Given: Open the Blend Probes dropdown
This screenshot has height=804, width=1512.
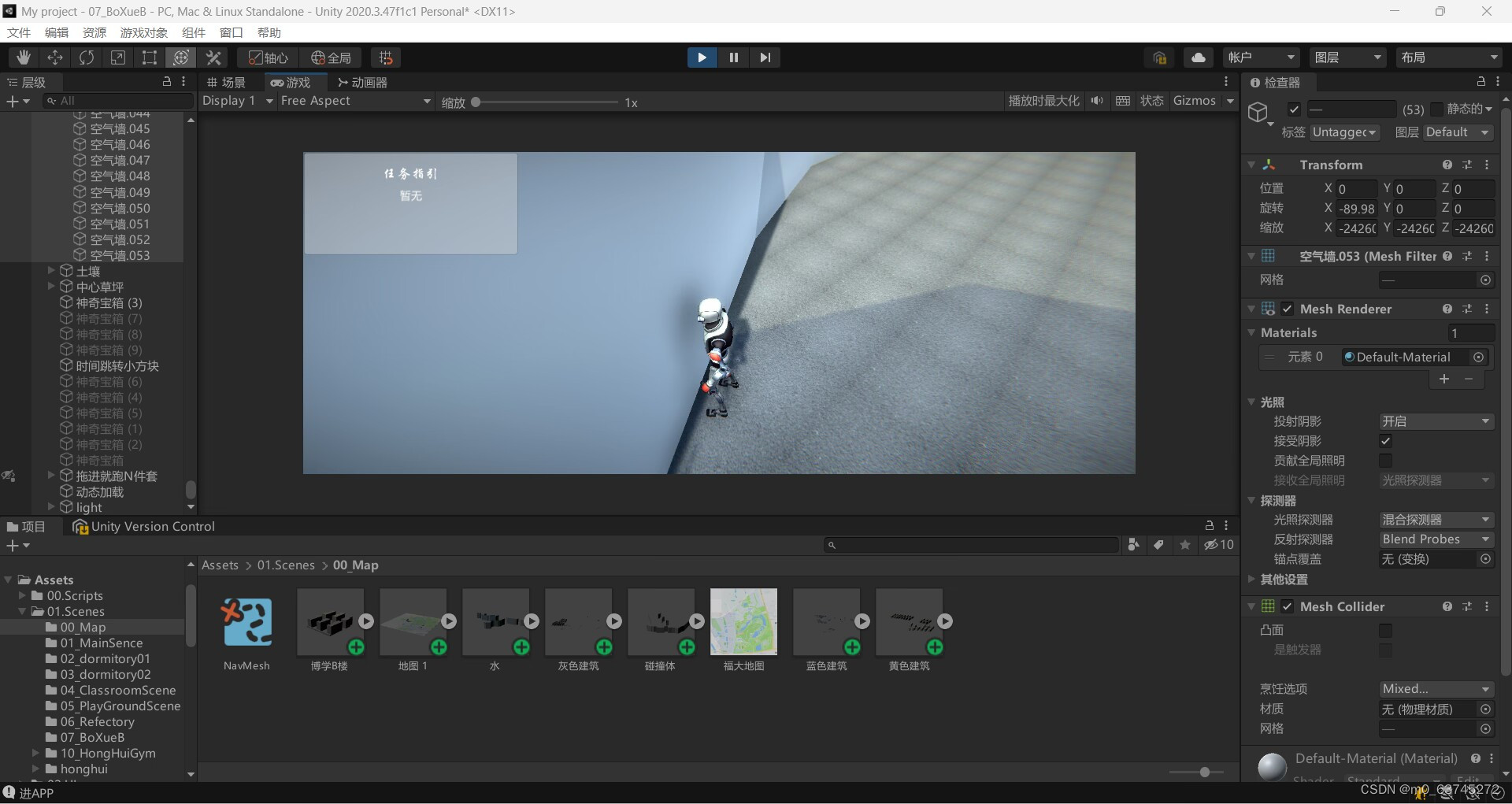Looking at the screenshot, I should tap(1436, 539).
